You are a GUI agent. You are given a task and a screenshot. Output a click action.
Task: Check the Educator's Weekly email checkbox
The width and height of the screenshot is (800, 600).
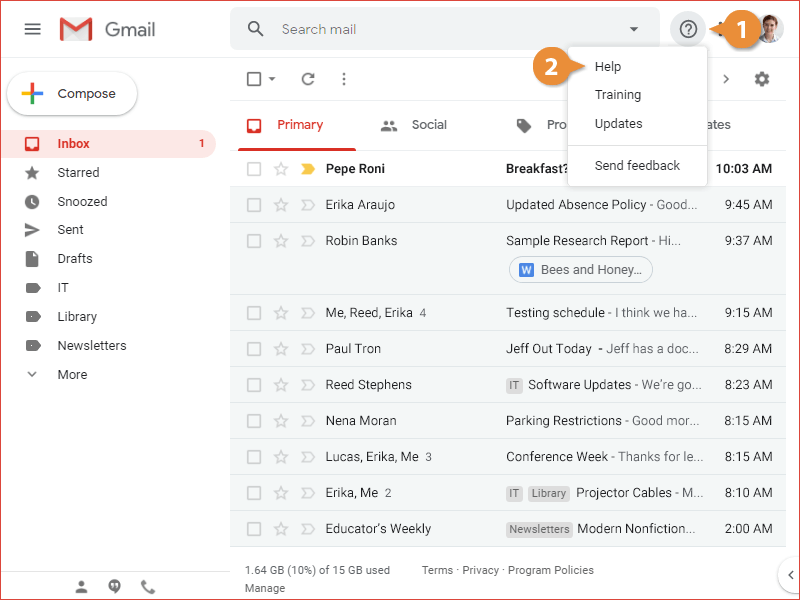click(x=254, y=529)
